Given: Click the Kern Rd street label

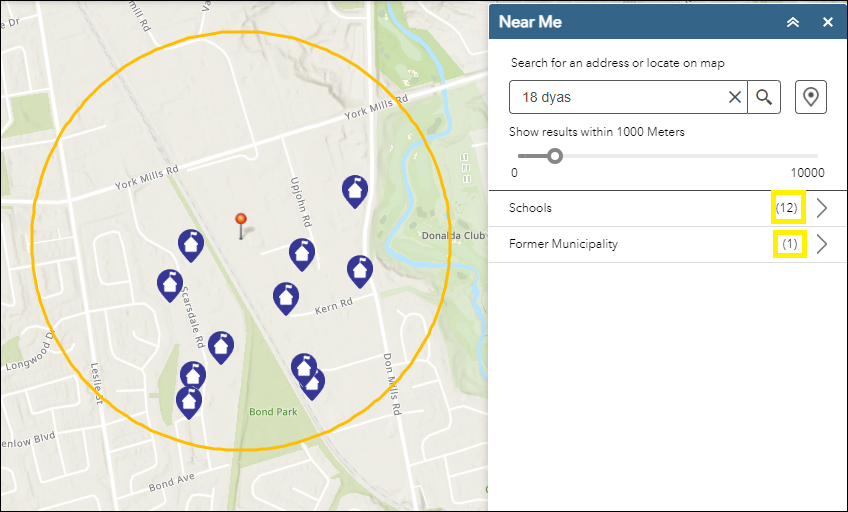Looking at the screenshot, I should (334, 306).
